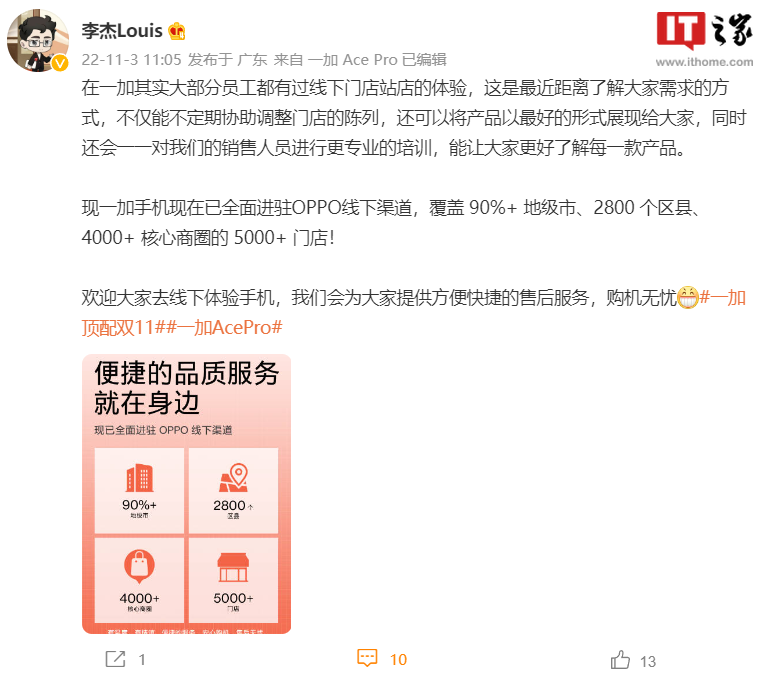Click the comment count 10
765x679 pixels.
click(x=398, y=659)
